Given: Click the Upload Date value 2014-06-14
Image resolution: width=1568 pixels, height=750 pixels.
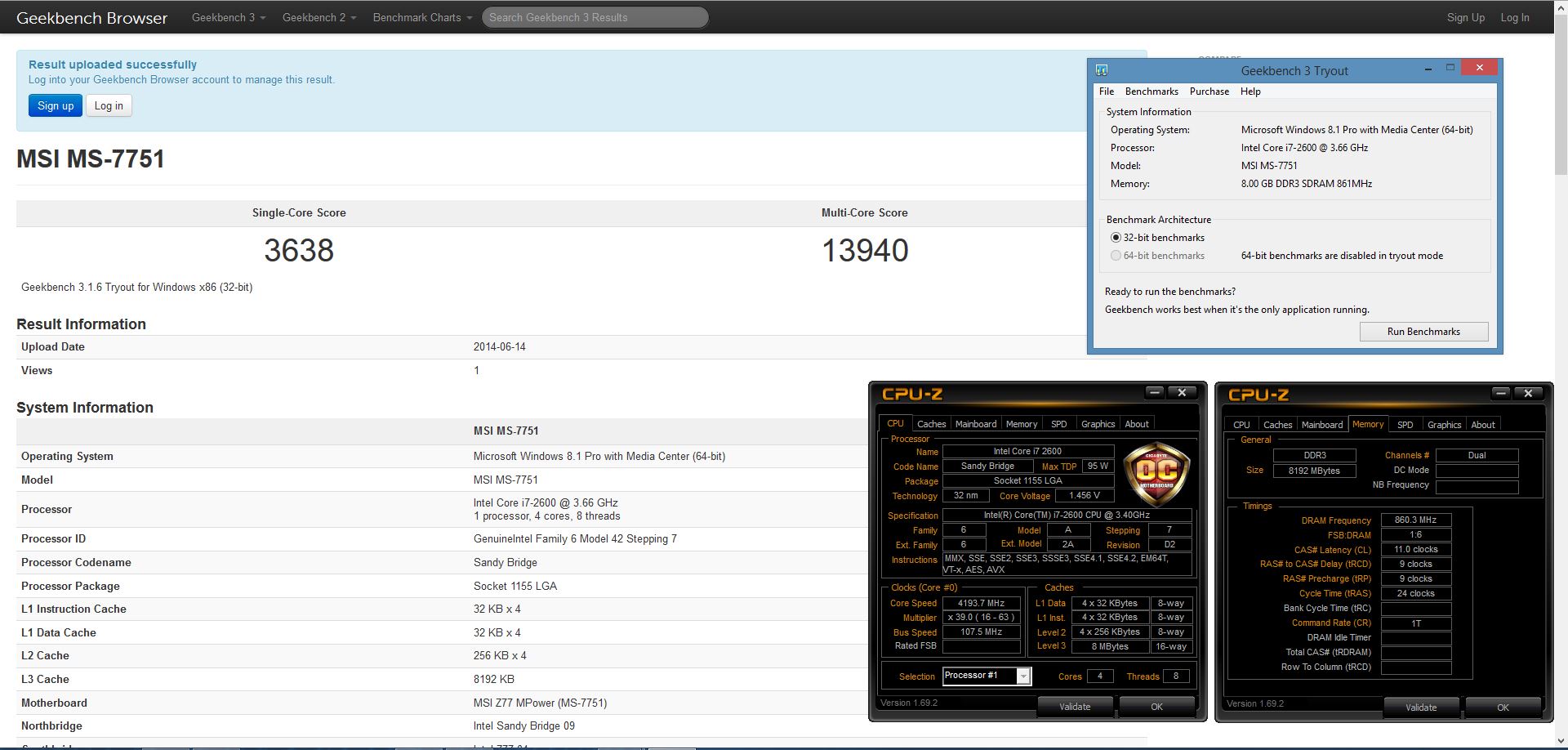Looking at the screenshot, I should (499, 346).
